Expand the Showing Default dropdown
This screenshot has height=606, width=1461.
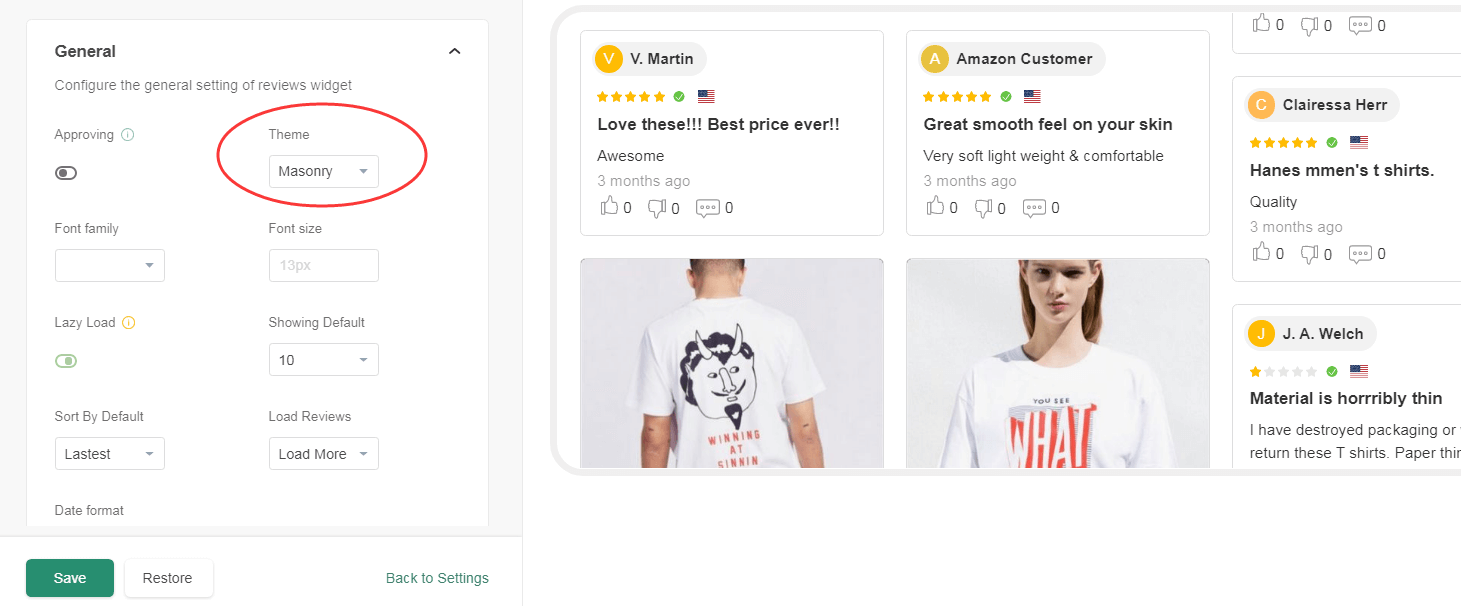[x=323, y=360]
